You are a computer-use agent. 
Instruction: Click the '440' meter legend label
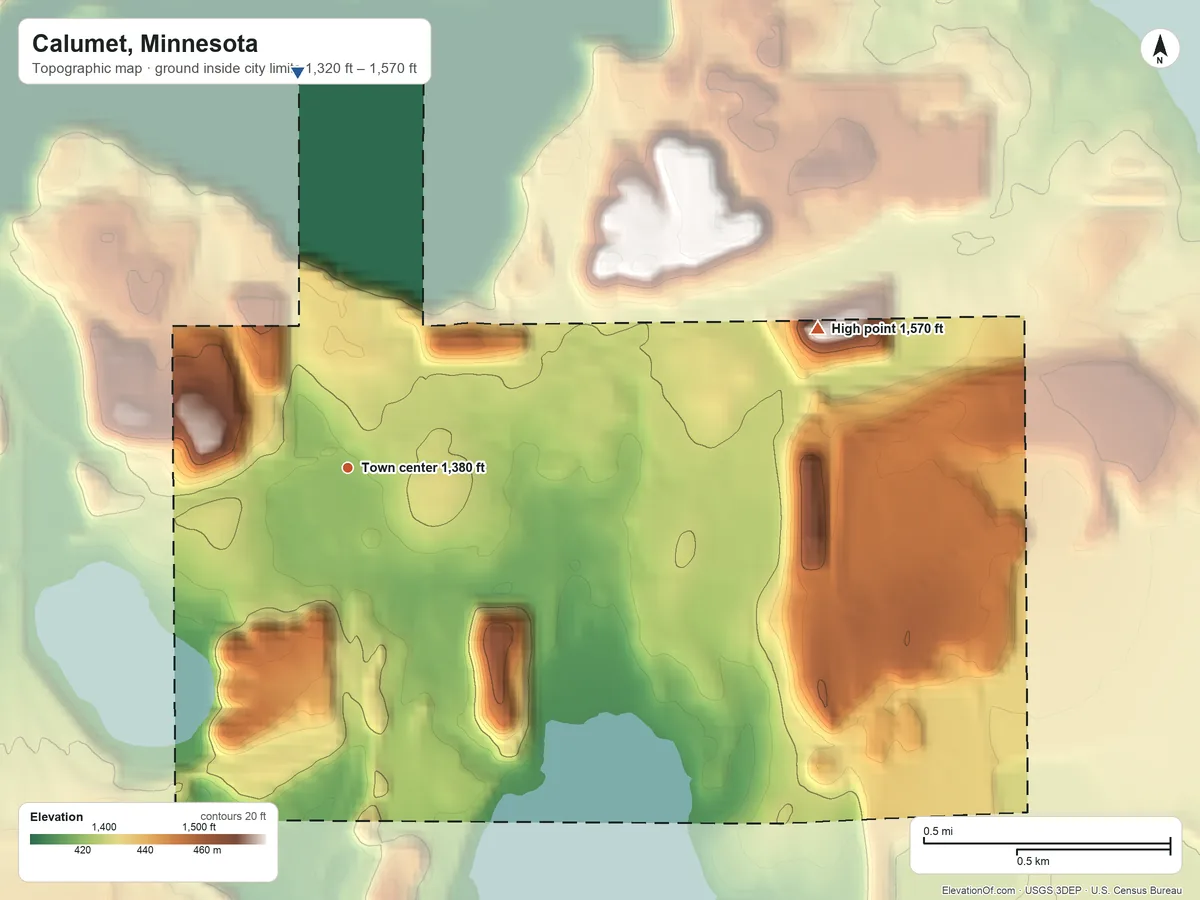pos(145,850)
